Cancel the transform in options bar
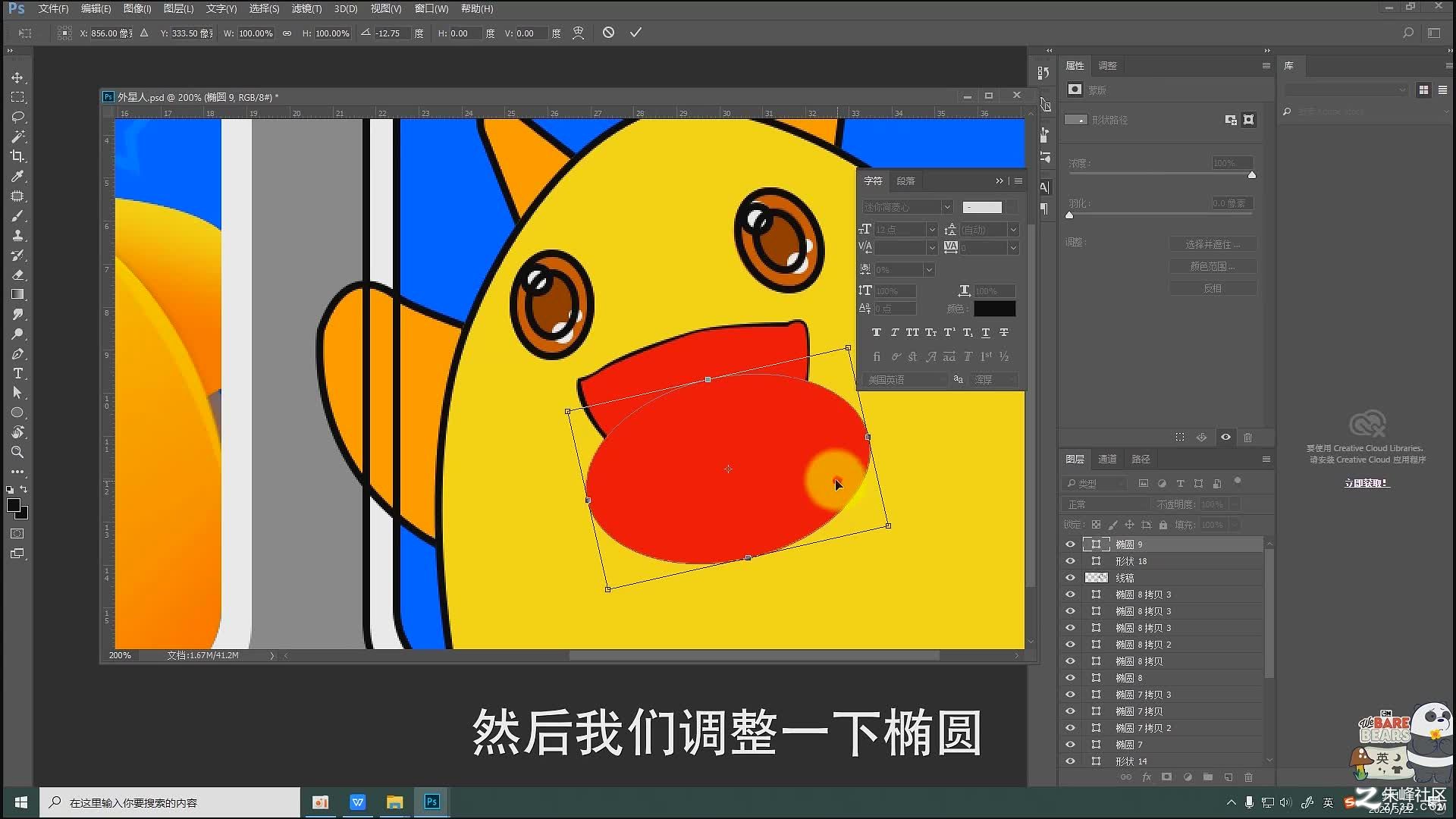The height and width of the screenshot is (819, 1456). (608, 33)
